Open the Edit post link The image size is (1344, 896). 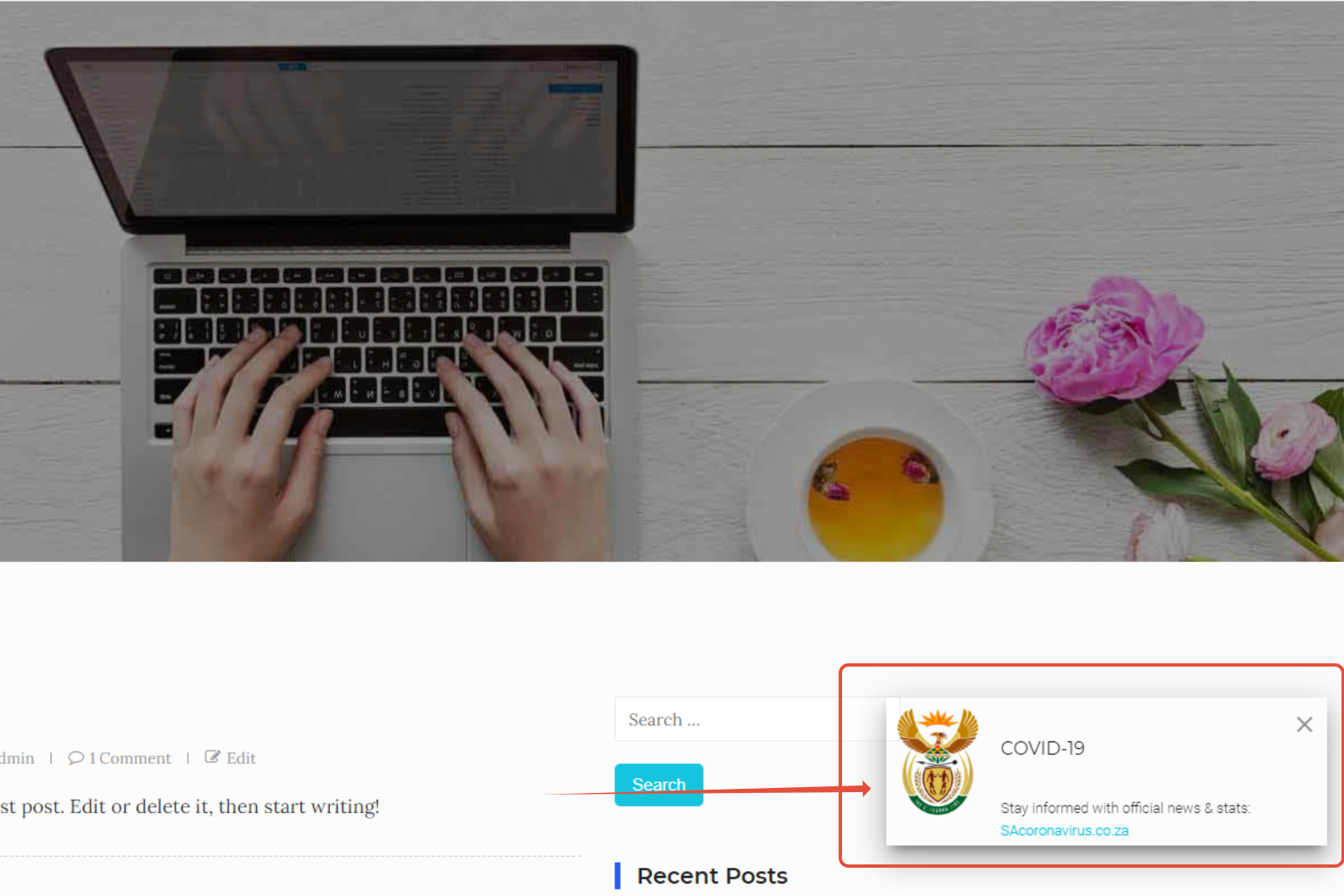[241, 758]
